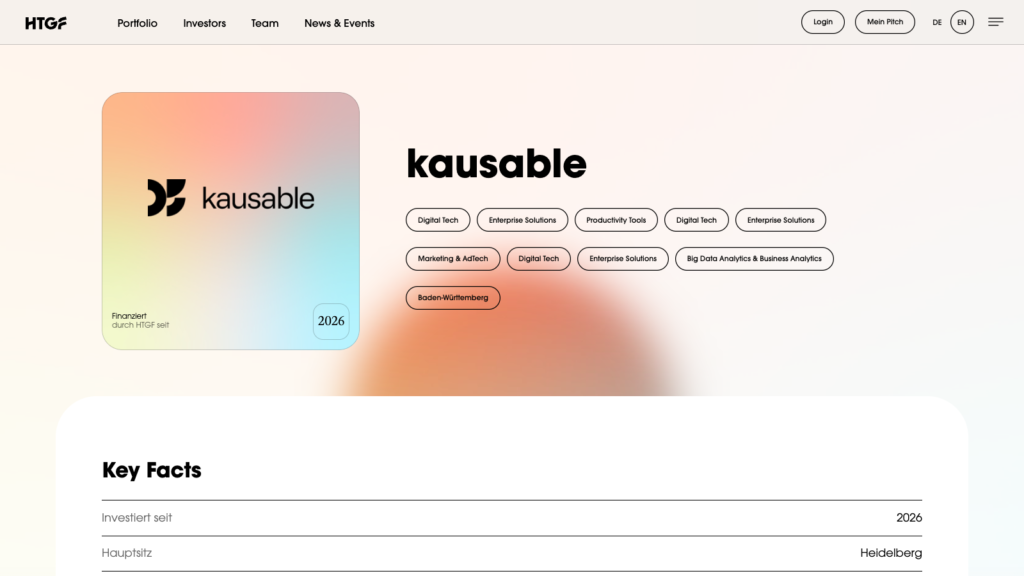The width and height of the screenshot is (1024, 576).
Task: Click the Login button
Action: click(x=823, y=22)
